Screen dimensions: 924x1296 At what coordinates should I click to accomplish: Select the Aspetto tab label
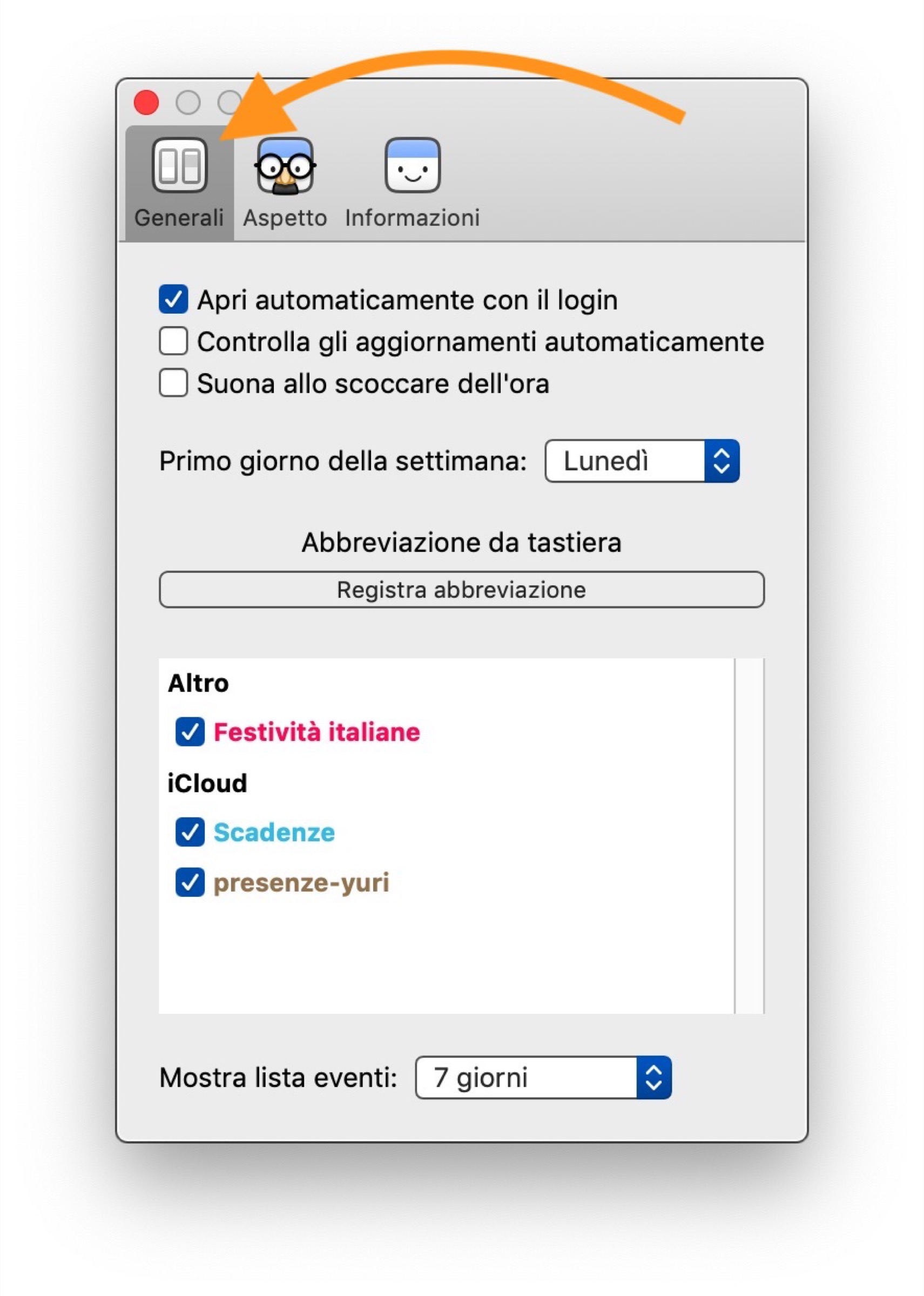(285, 218)
